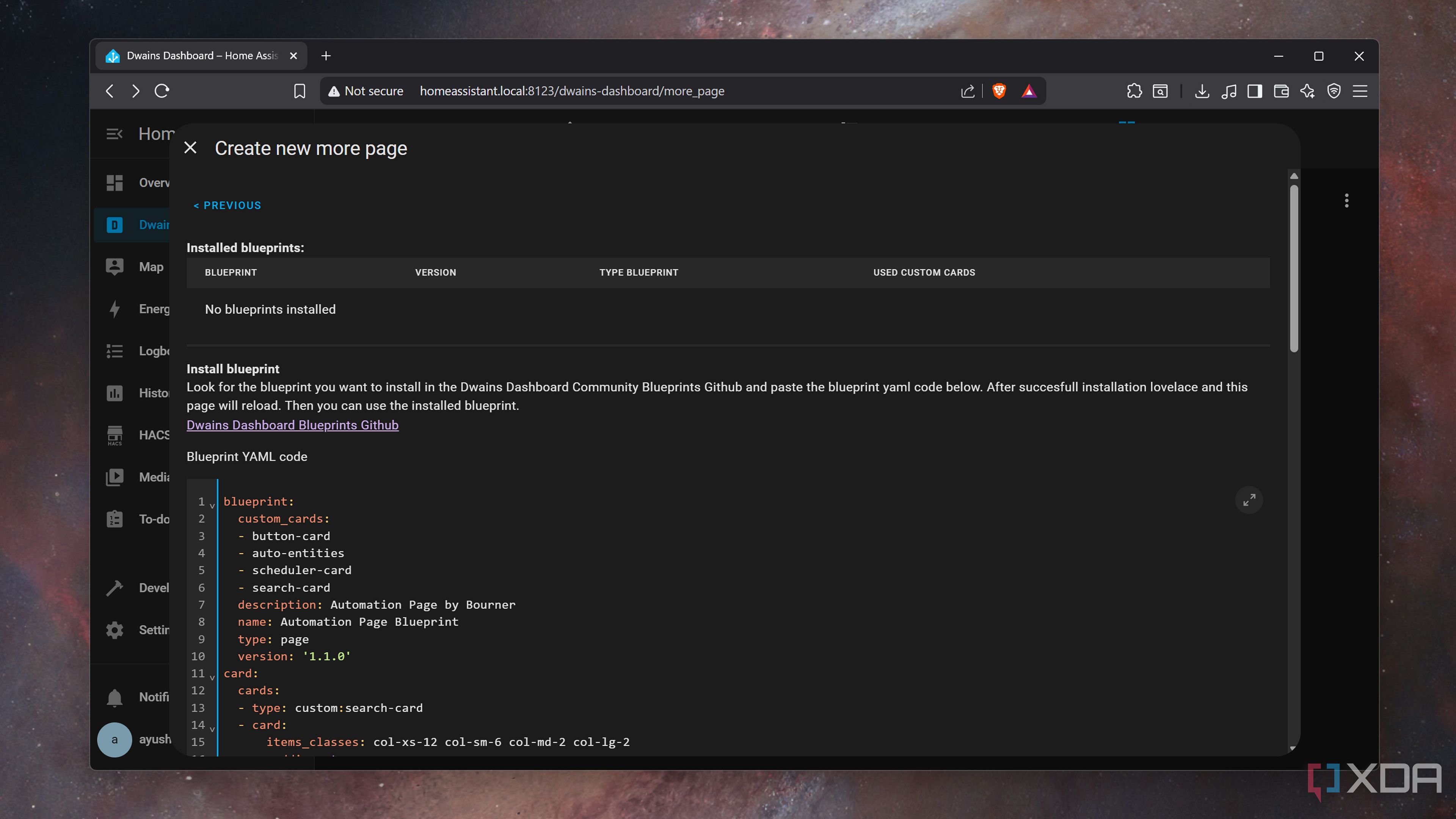Go back in browser history
Viewport: 1456px width, 819px height.
pos(110,91)
